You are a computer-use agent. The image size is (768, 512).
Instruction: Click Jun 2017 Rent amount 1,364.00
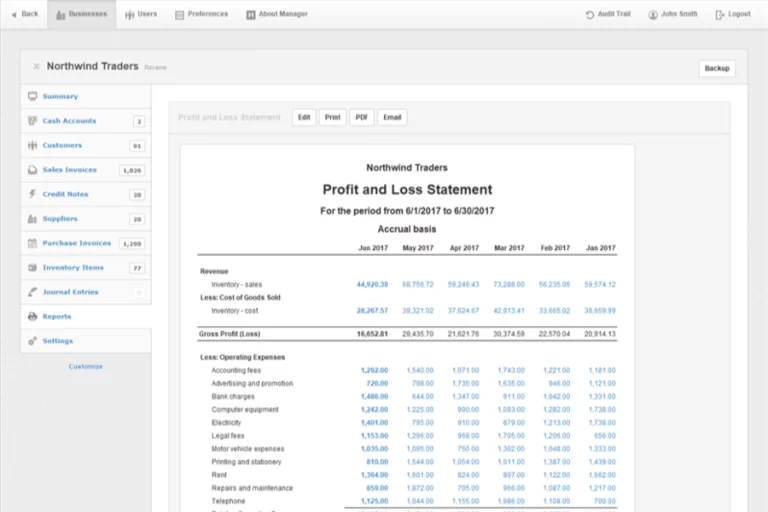tap(375, 475)
